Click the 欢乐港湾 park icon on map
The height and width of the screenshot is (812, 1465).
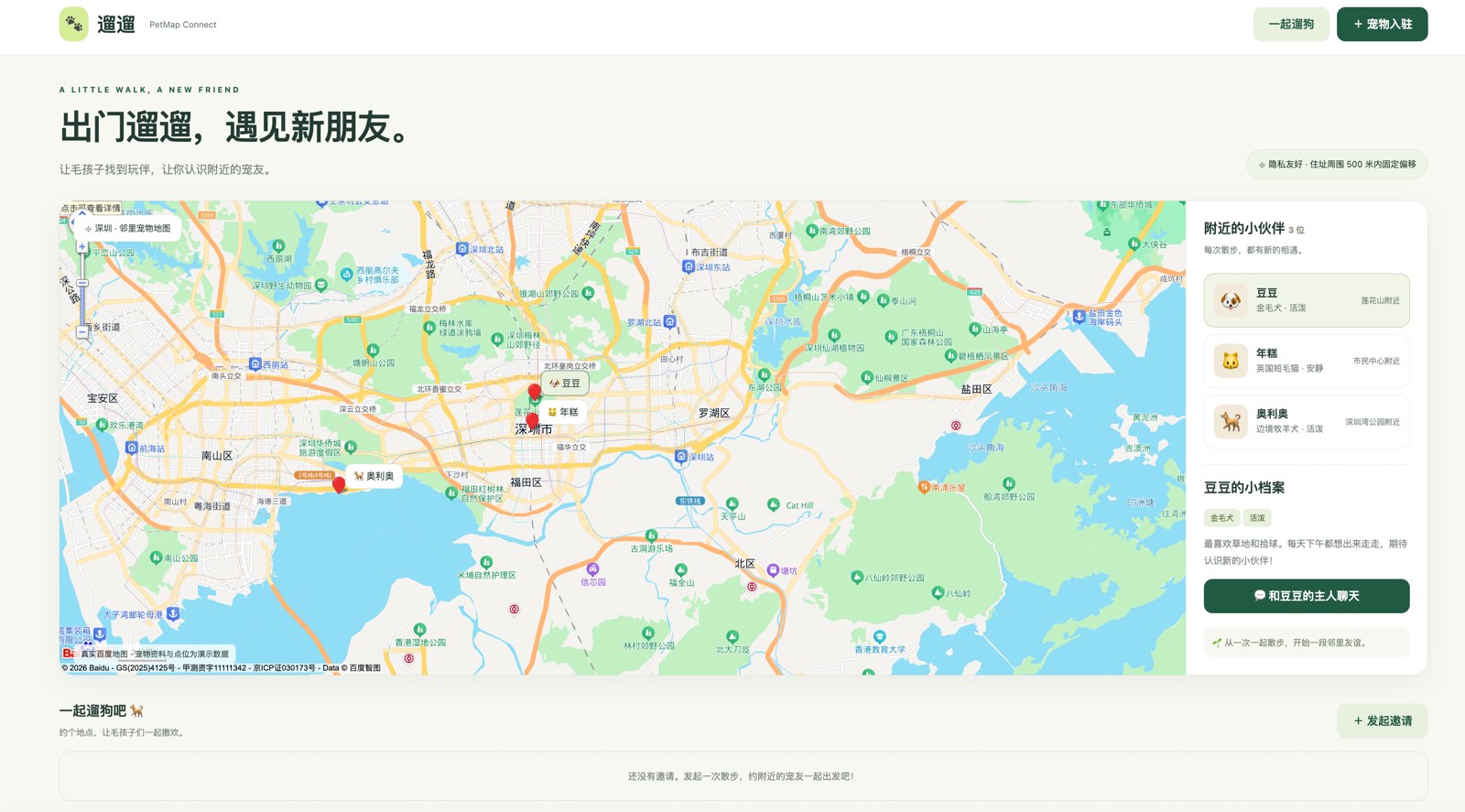click(x=102, y=425)
